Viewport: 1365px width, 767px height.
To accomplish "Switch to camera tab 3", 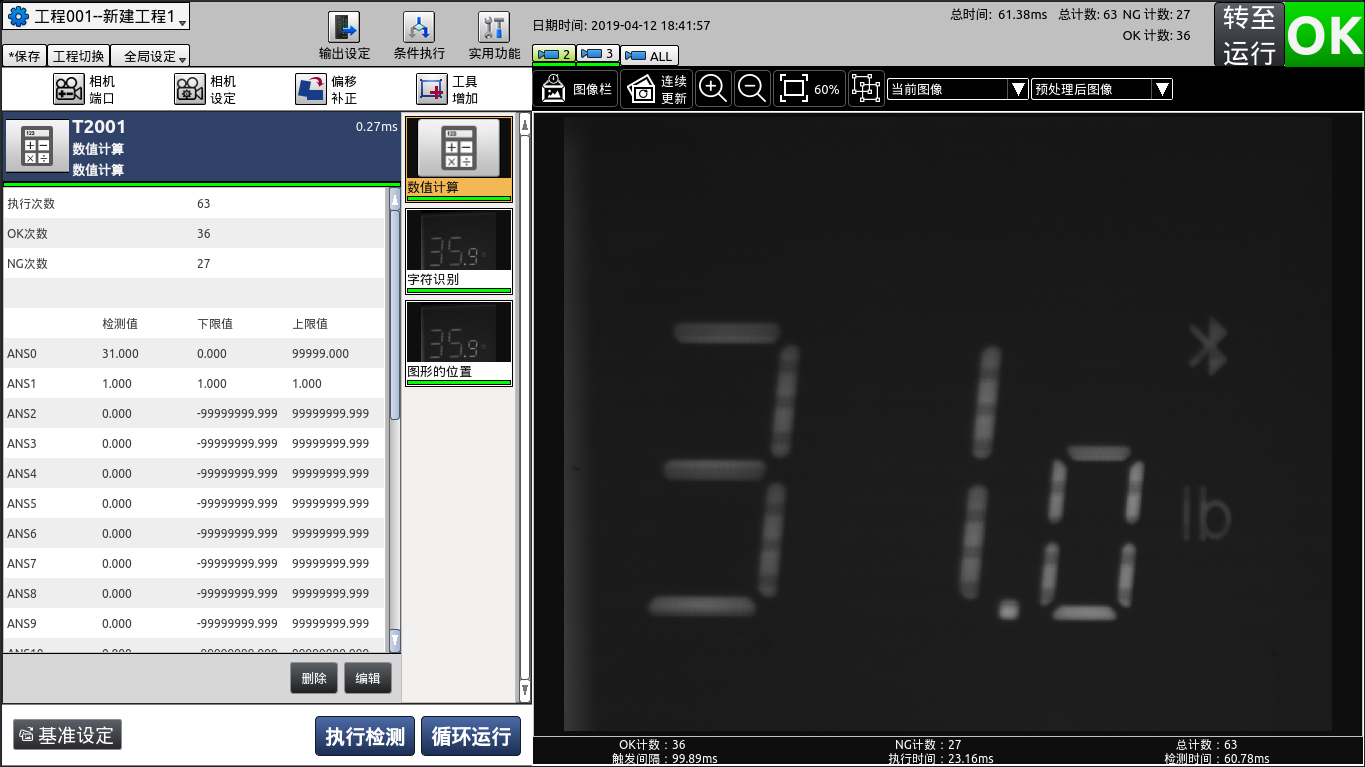I will click(x=597, y=54).
